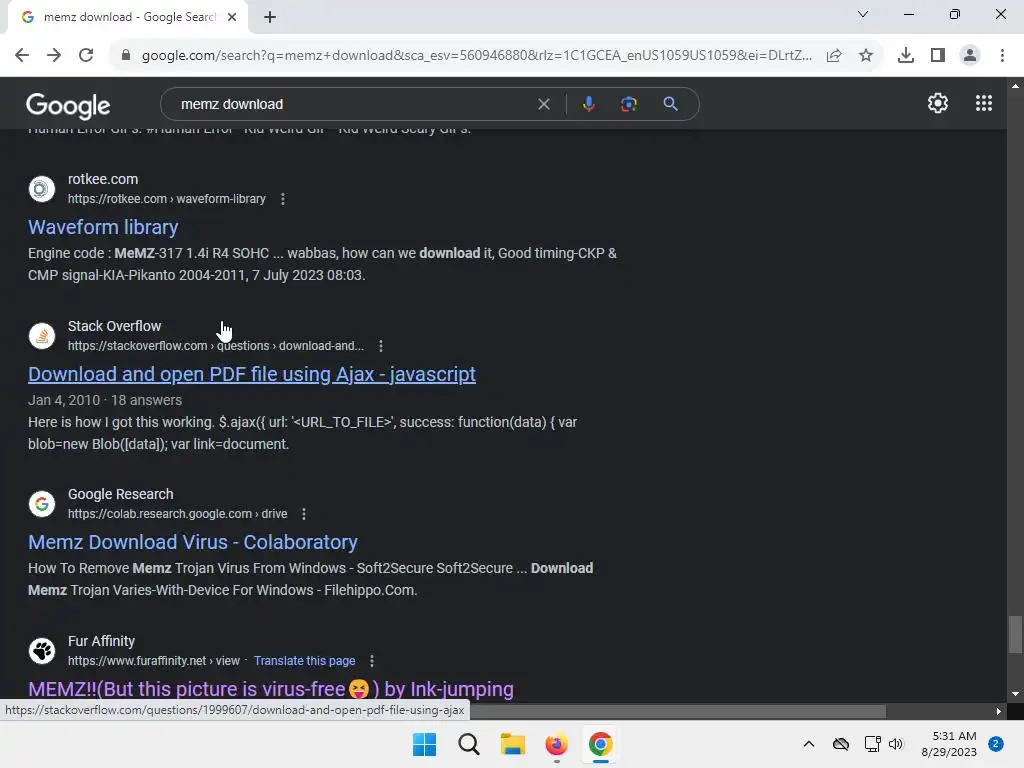Screen dimensions: 1024x768
Task: Open Chrome three-dot menu
Action: [x=1002, y=56]
